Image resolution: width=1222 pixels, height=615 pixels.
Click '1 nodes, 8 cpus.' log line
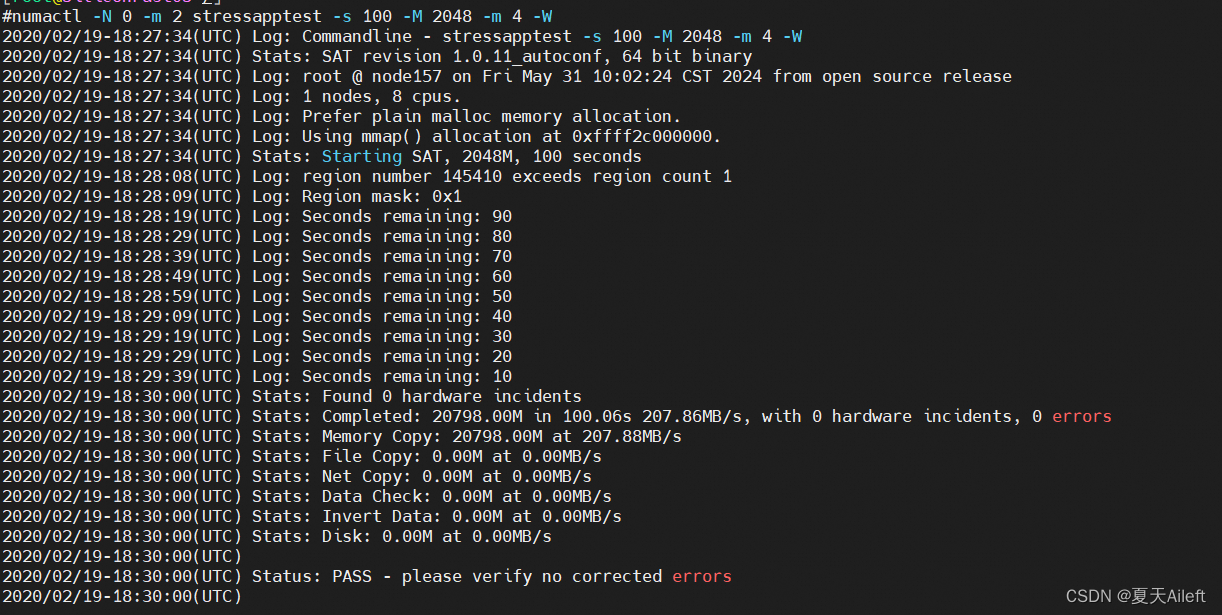tap(232, 96)
